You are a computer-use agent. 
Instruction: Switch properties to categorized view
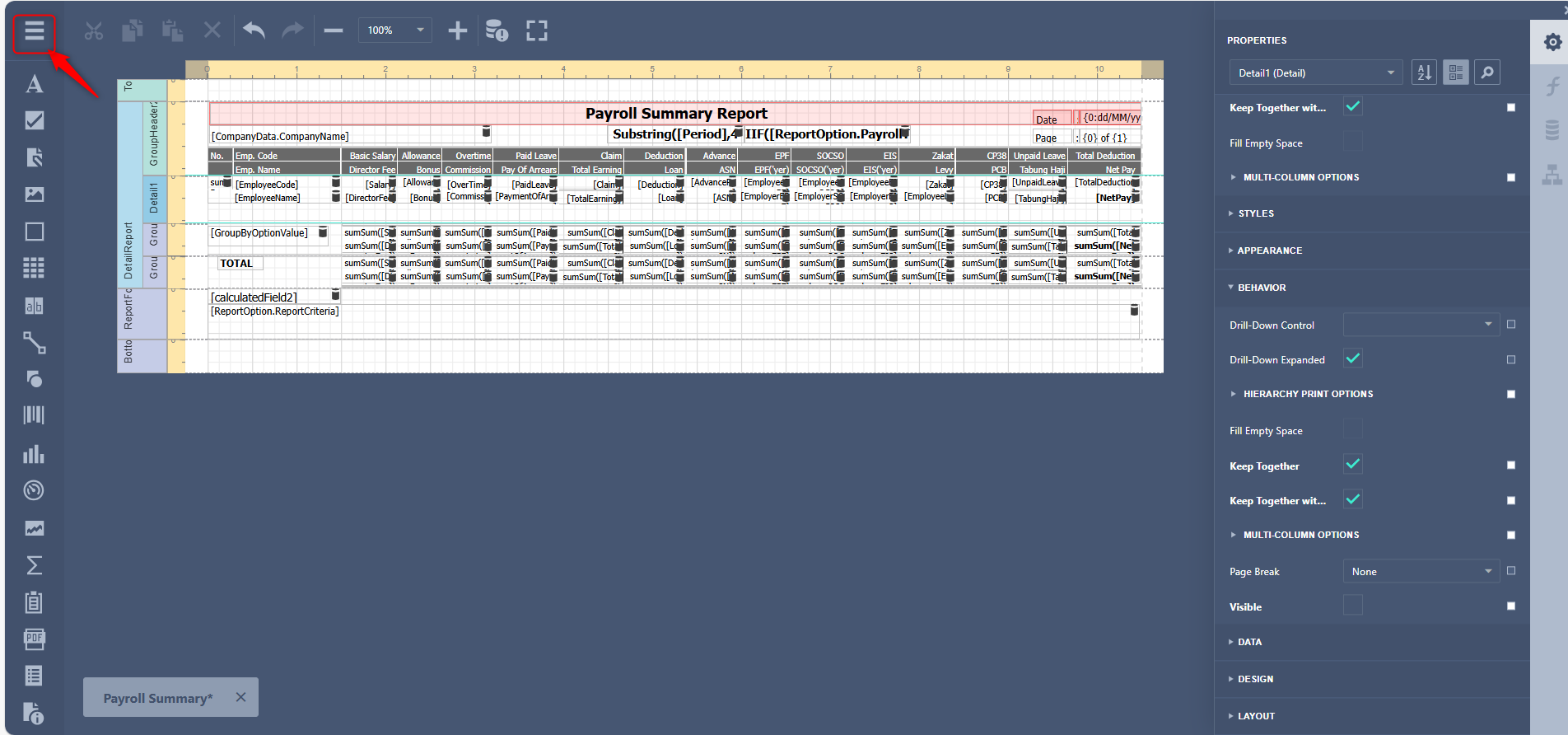(1455, 73)
